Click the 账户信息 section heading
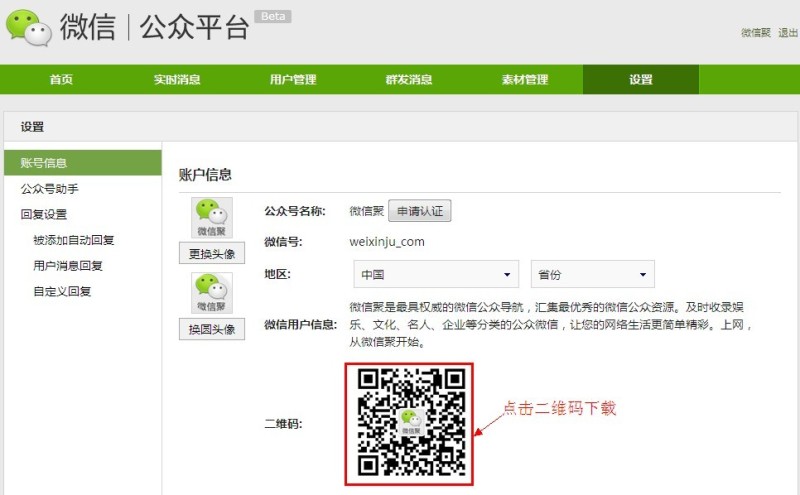The height and width of the screenshot is (495, 800). 205,175
